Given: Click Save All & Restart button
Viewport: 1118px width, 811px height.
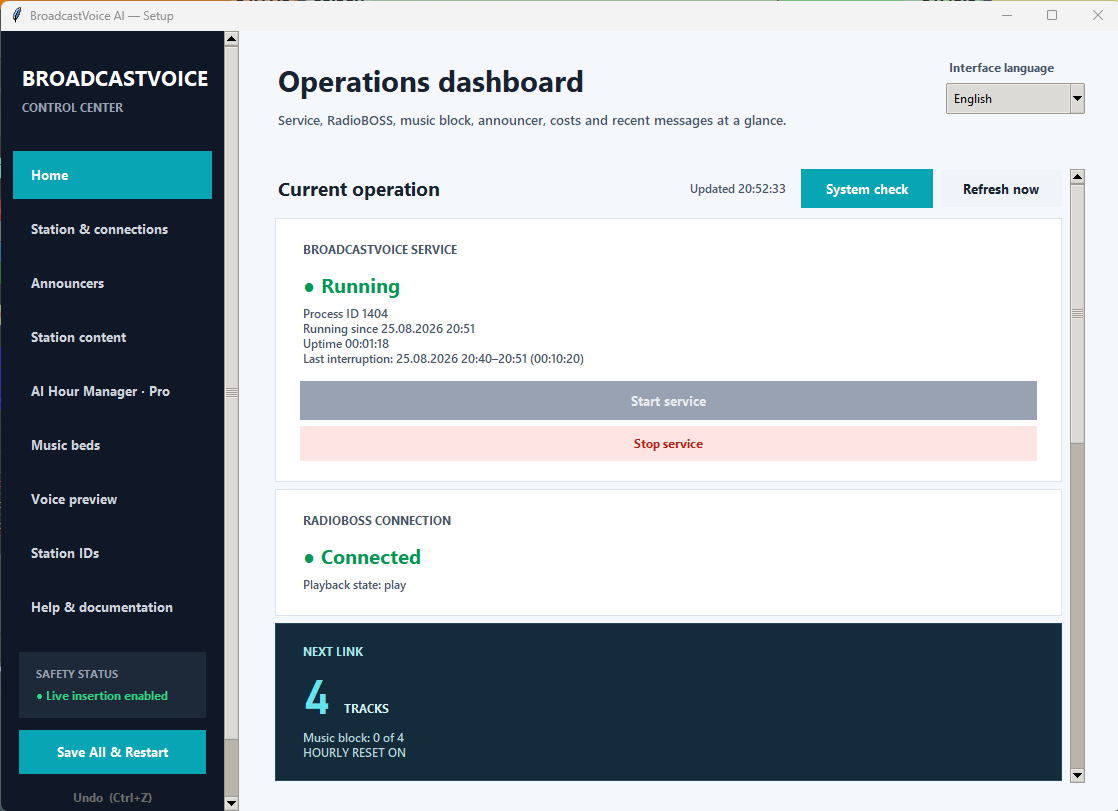Looking at the screenshot, I should pos(112,752).
